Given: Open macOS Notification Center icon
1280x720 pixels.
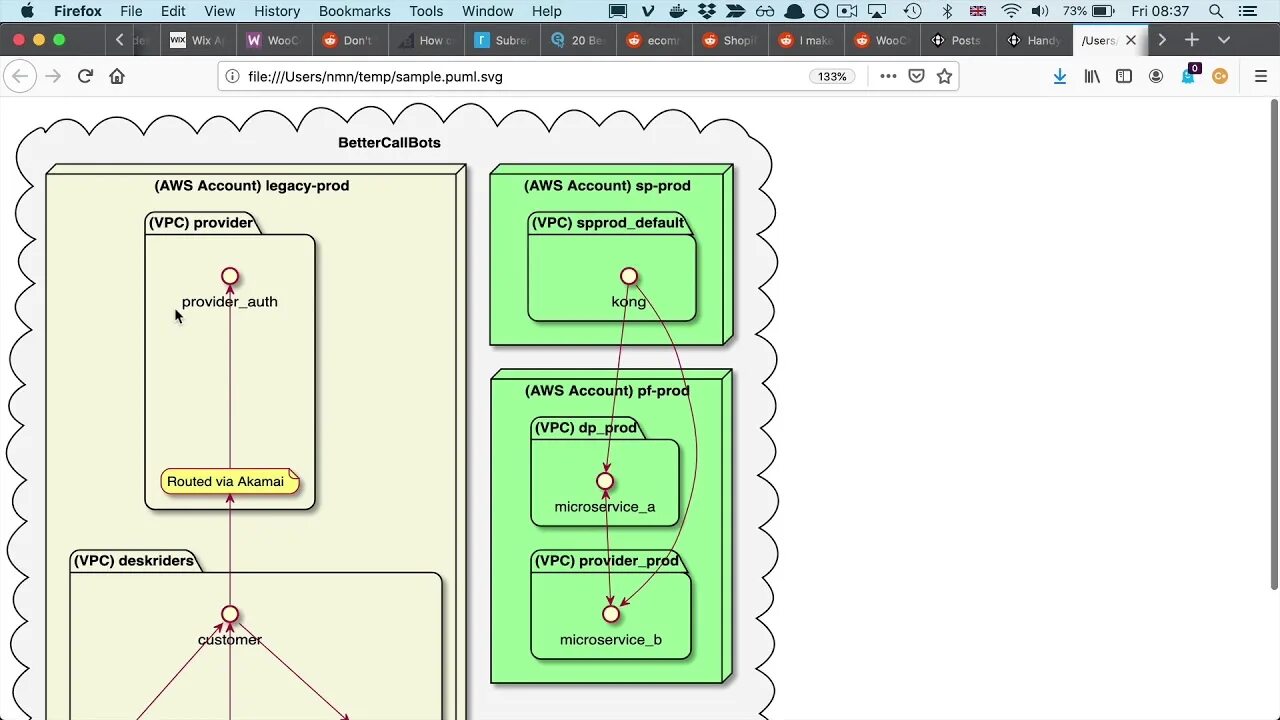Looking at the screenshot, I should point(1249,11).
